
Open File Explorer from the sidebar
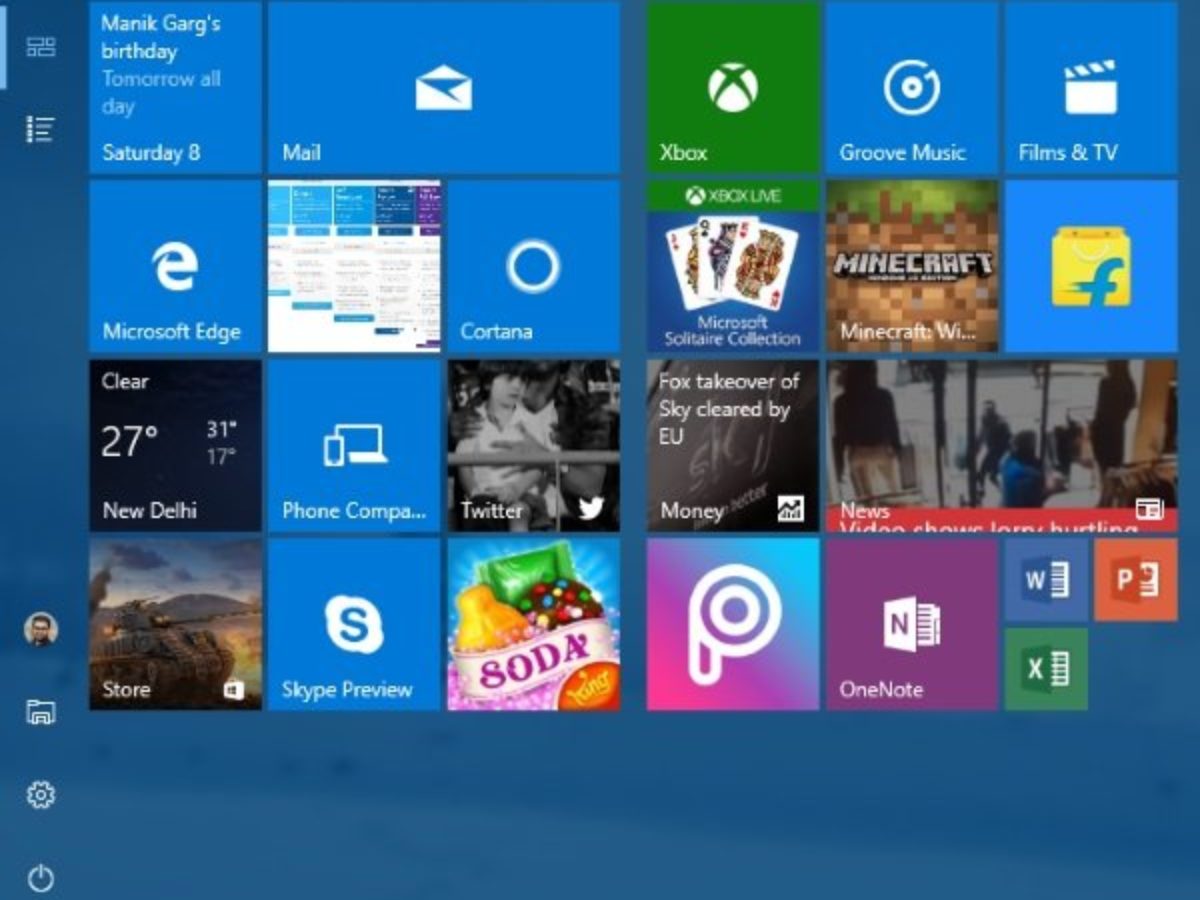coord(40,712)
